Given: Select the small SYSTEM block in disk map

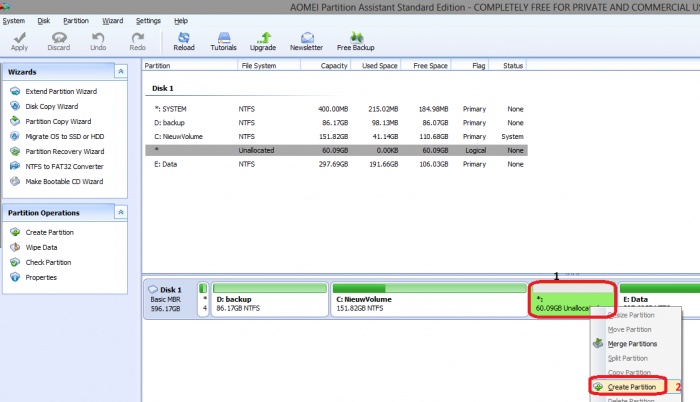Looking at the screenshot, I should coord(203,299).
